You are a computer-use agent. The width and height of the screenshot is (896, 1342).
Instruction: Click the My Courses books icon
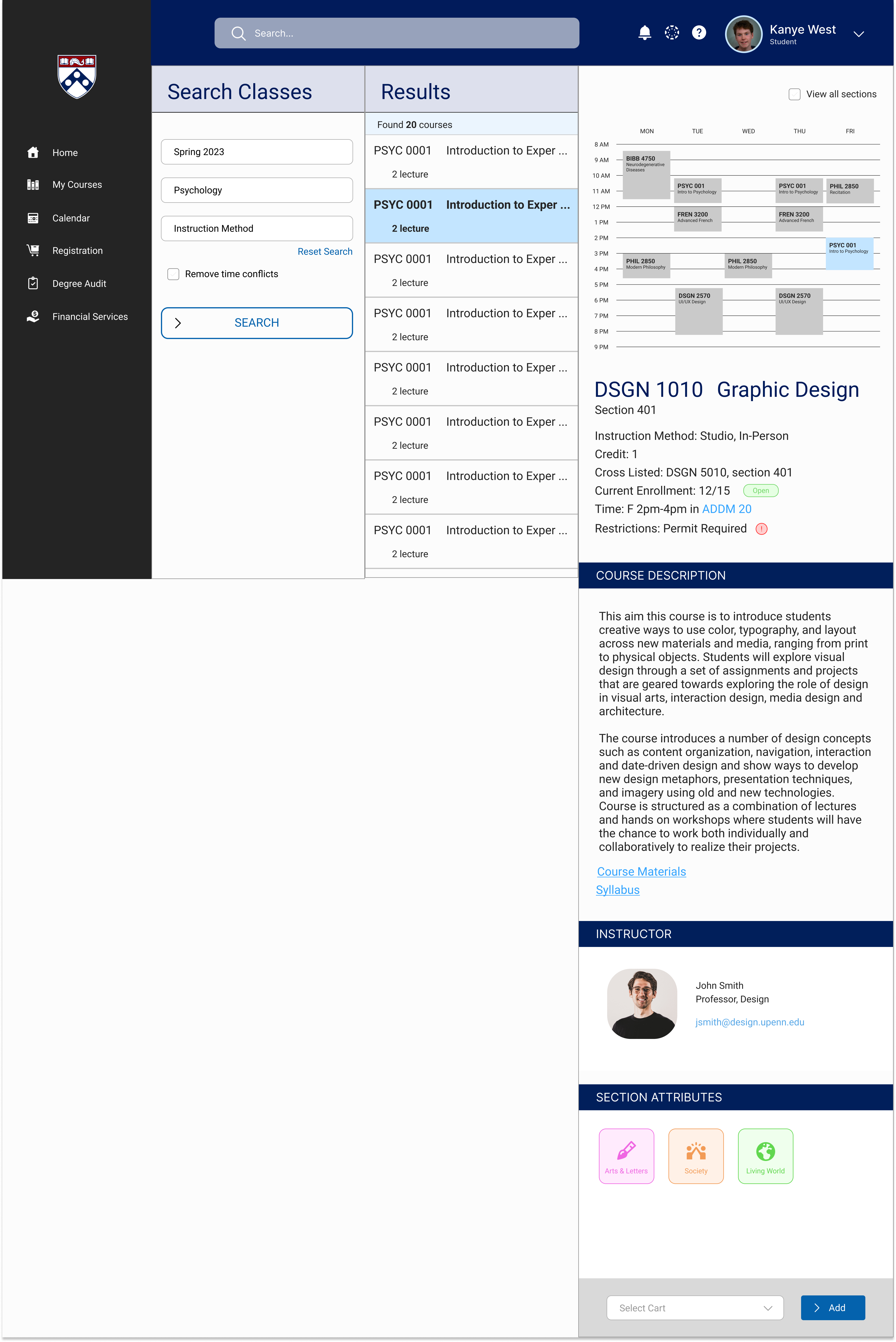(33, 185)
